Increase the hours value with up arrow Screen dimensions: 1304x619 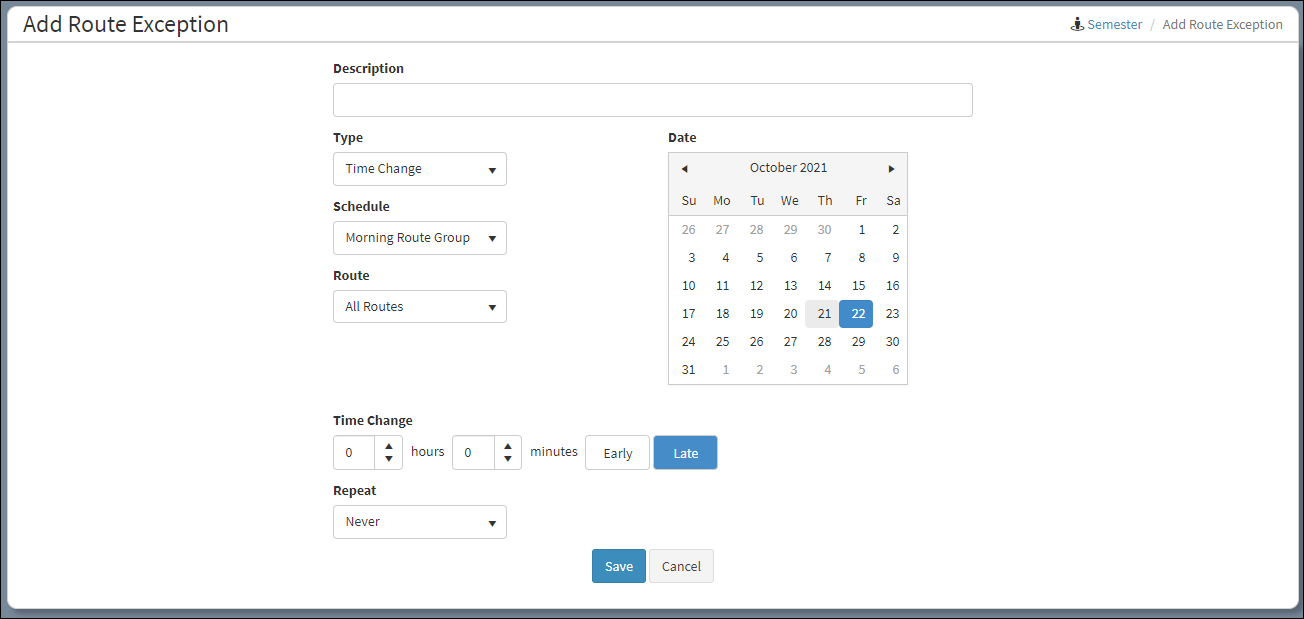pyautogui.click(x=389, y=446)
